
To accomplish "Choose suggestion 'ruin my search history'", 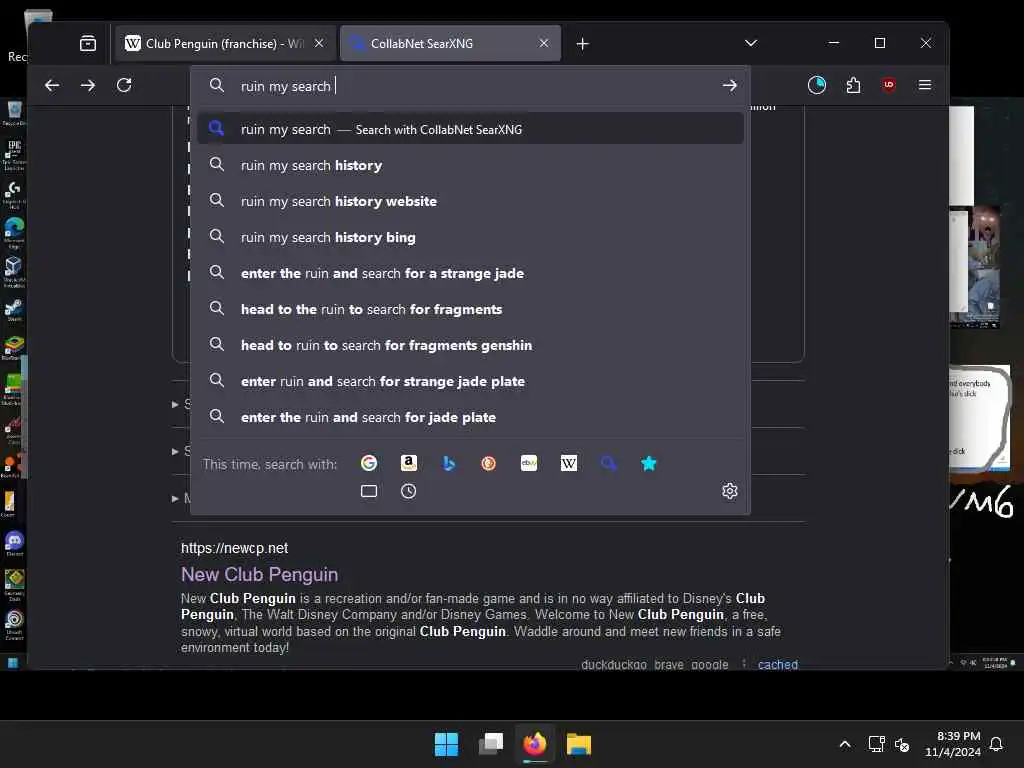I will pyautogui.click(x=470, y=165).
